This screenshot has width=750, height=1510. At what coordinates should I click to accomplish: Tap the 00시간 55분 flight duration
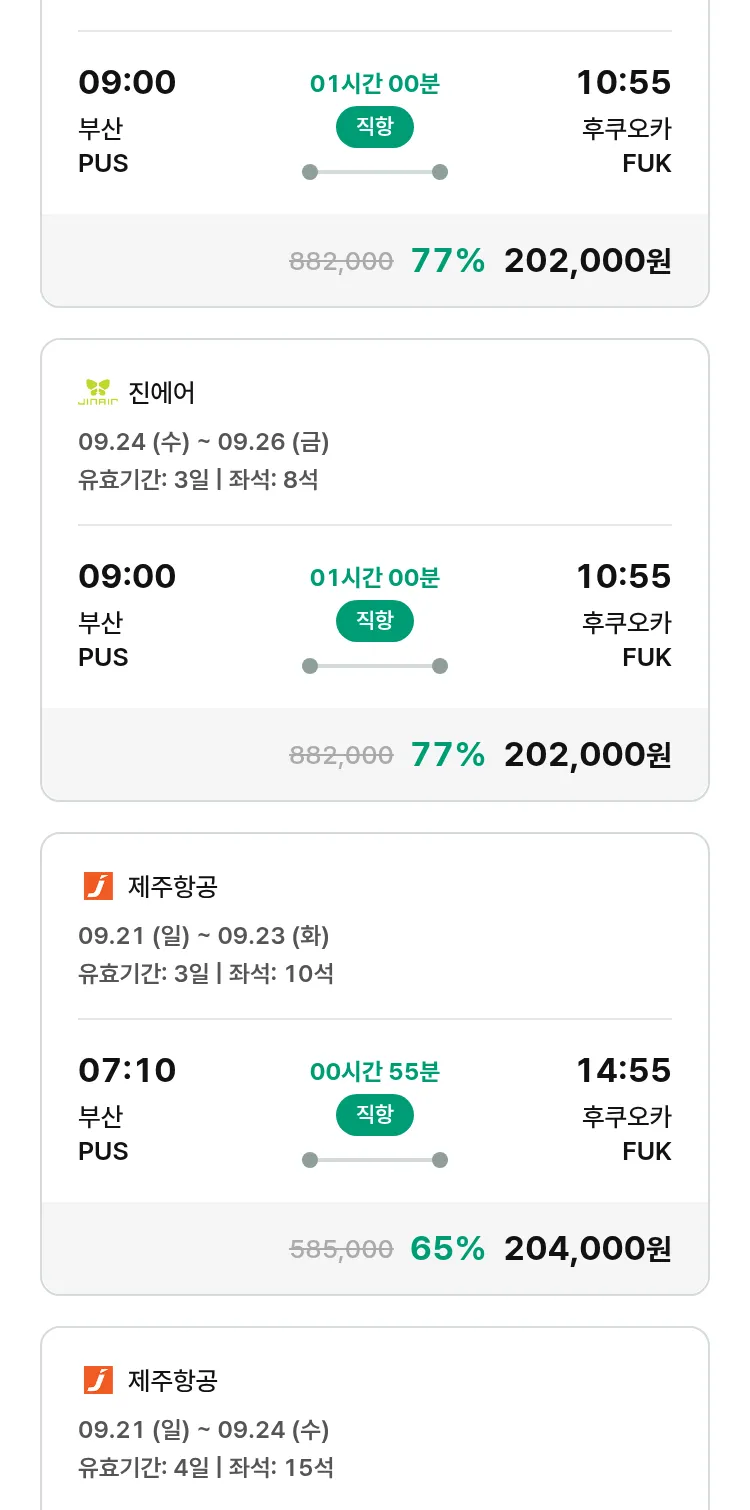(374, 1072)
